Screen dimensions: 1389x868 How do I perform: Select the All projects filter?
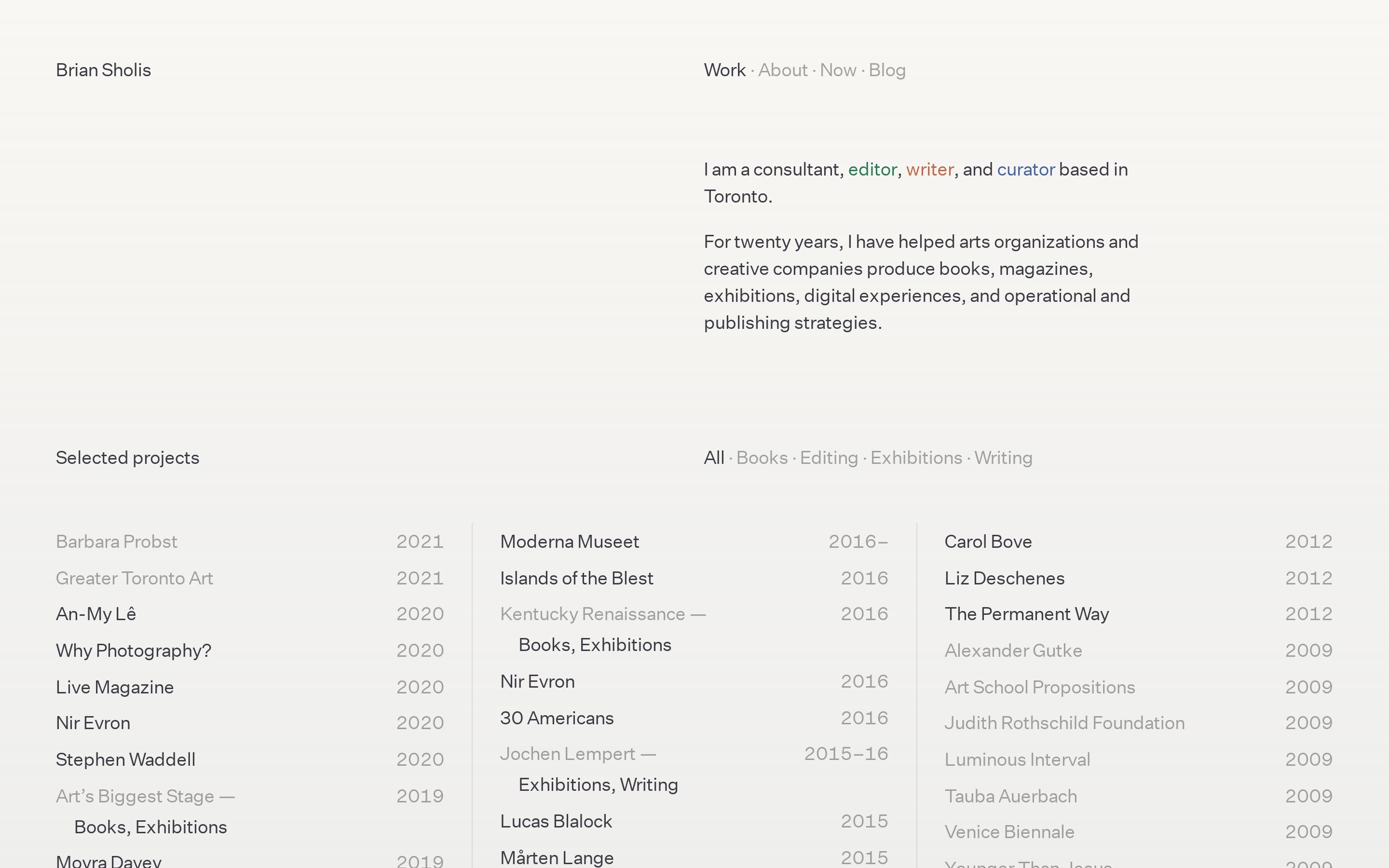(714, 458)
